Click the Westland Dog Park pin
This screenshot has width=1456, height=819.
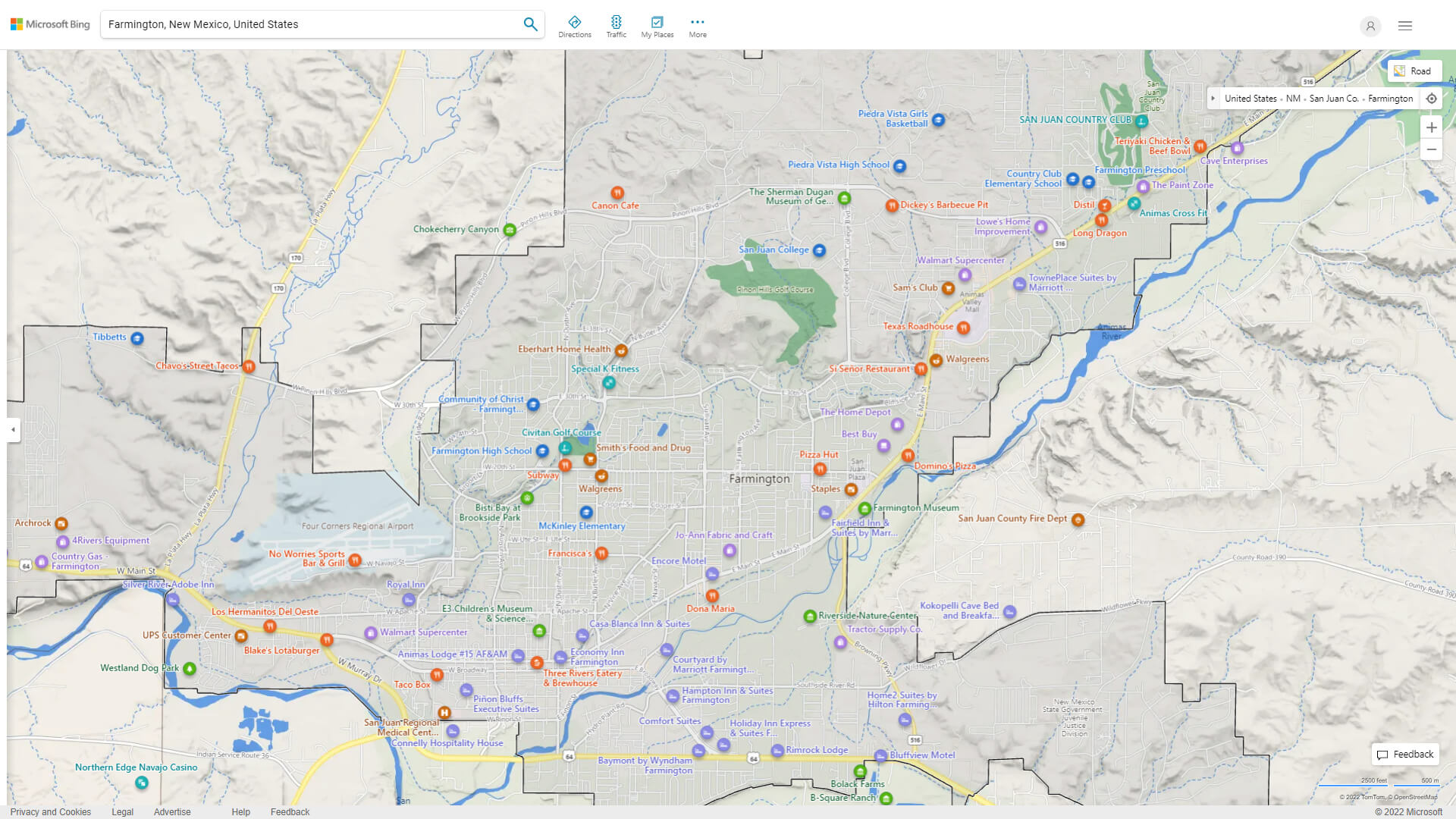[x=190, y=668]
